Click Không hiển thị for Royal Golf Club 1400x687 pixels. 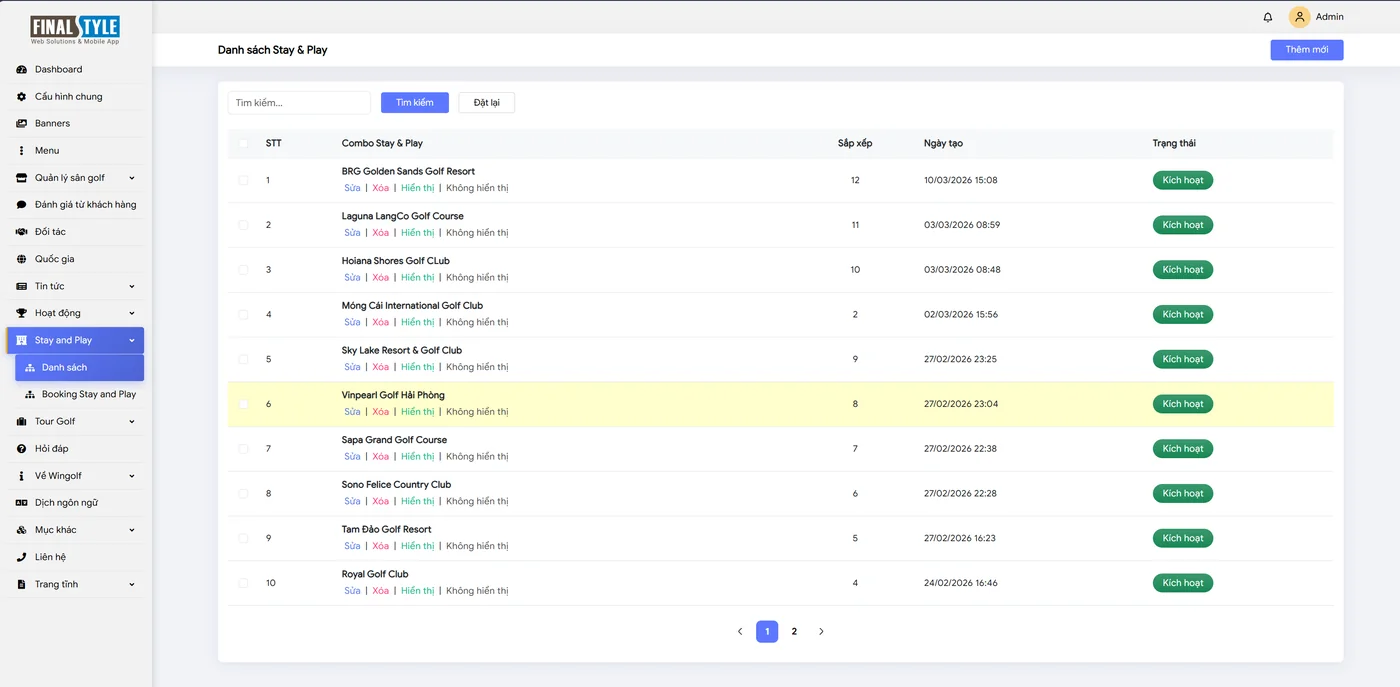[x=477, y=591]
